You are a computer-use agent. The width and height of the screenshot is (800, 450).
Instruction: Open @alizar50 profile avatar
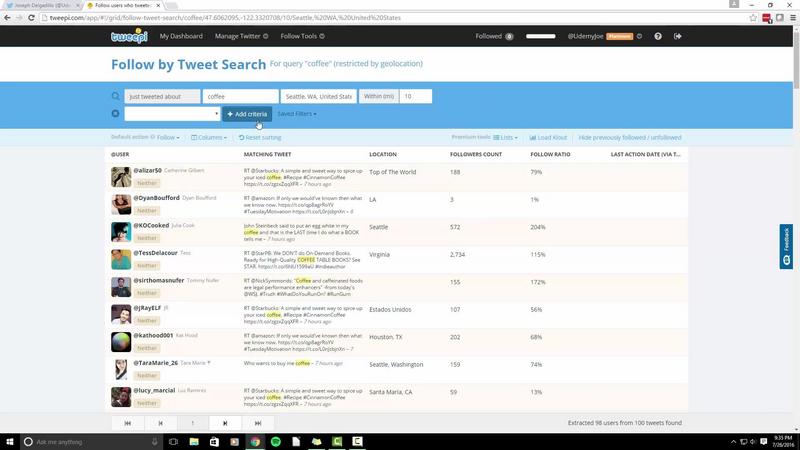[x=121, y=177]
